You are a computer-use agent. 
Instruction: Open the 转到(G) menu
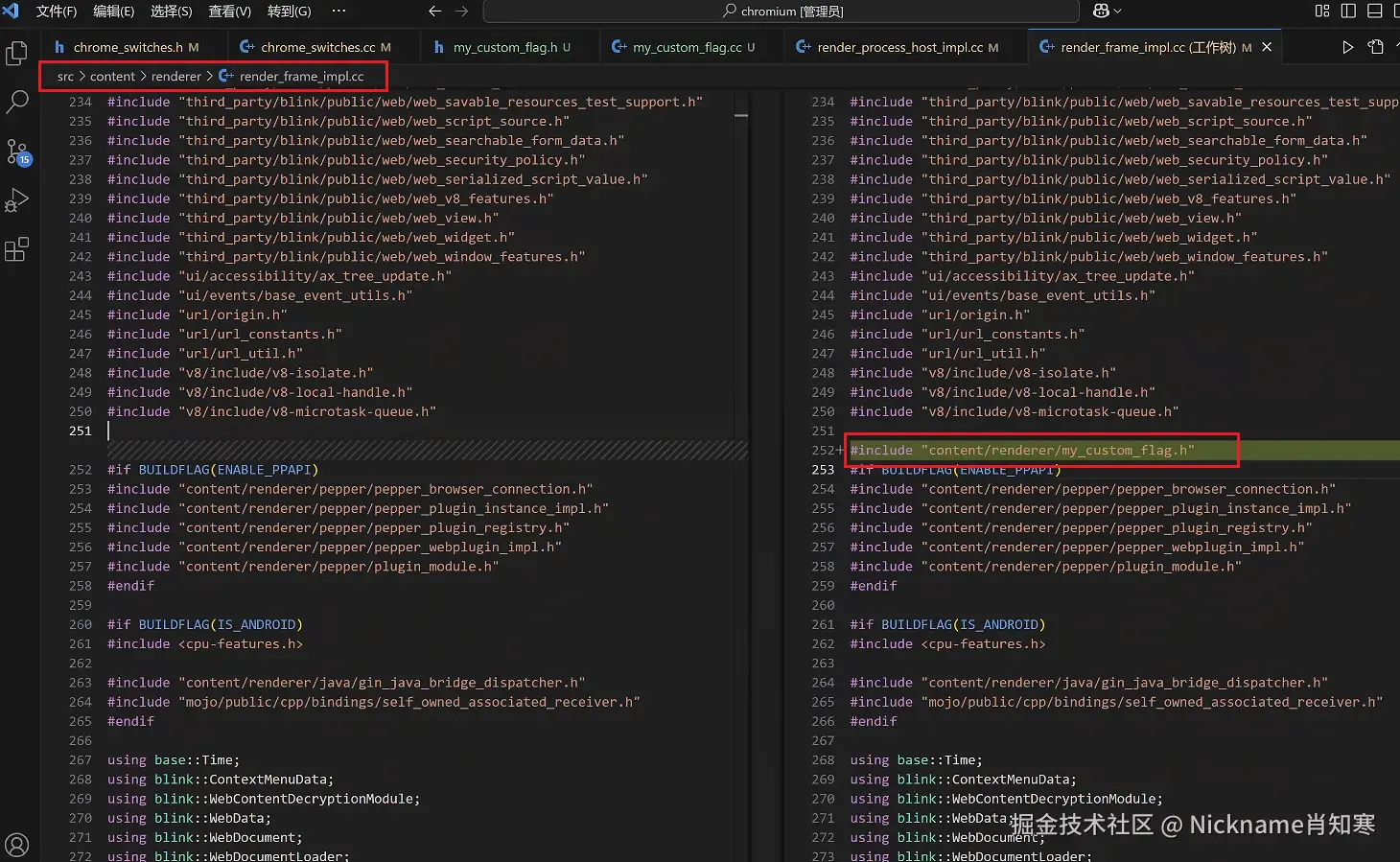(289, 12)
